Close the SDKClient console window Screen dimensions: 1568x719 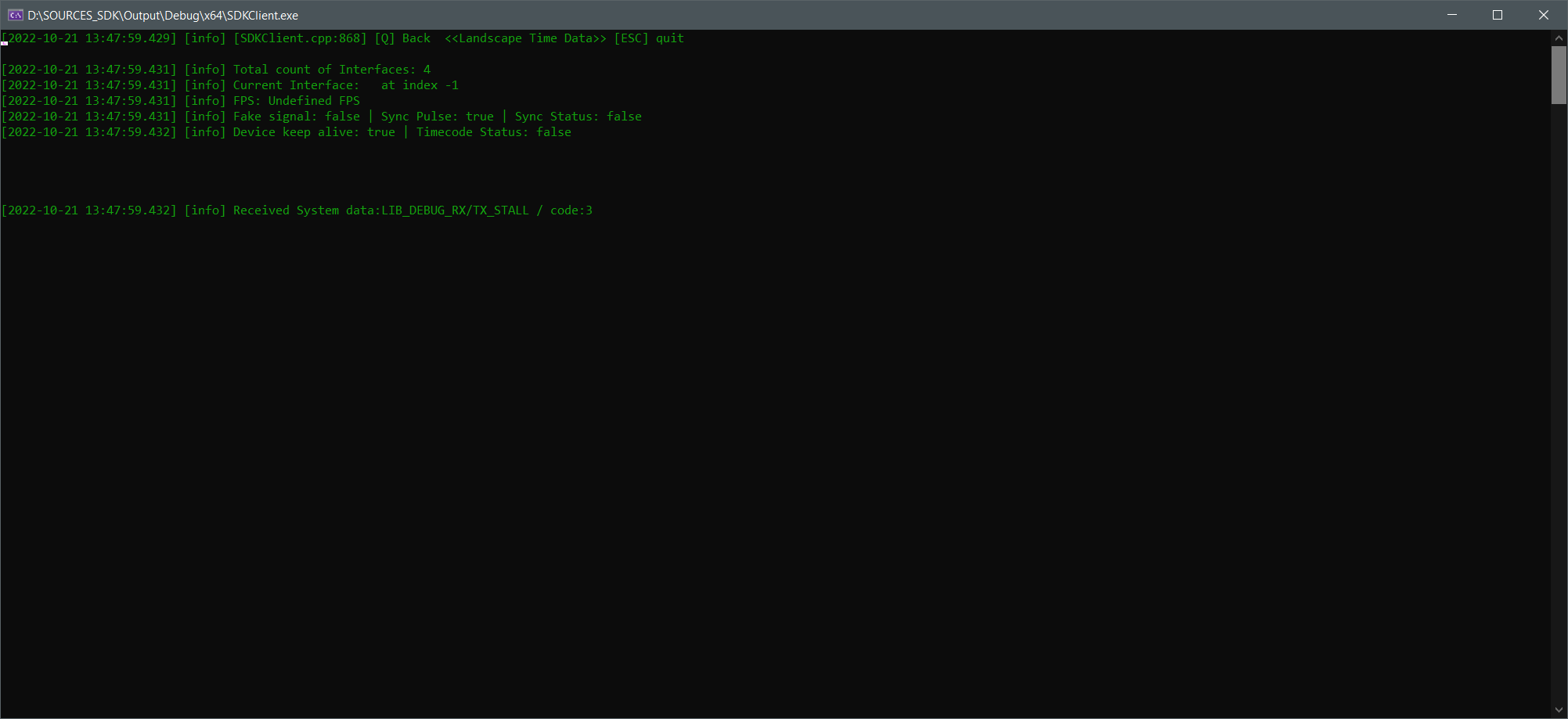click(1544, 15)
